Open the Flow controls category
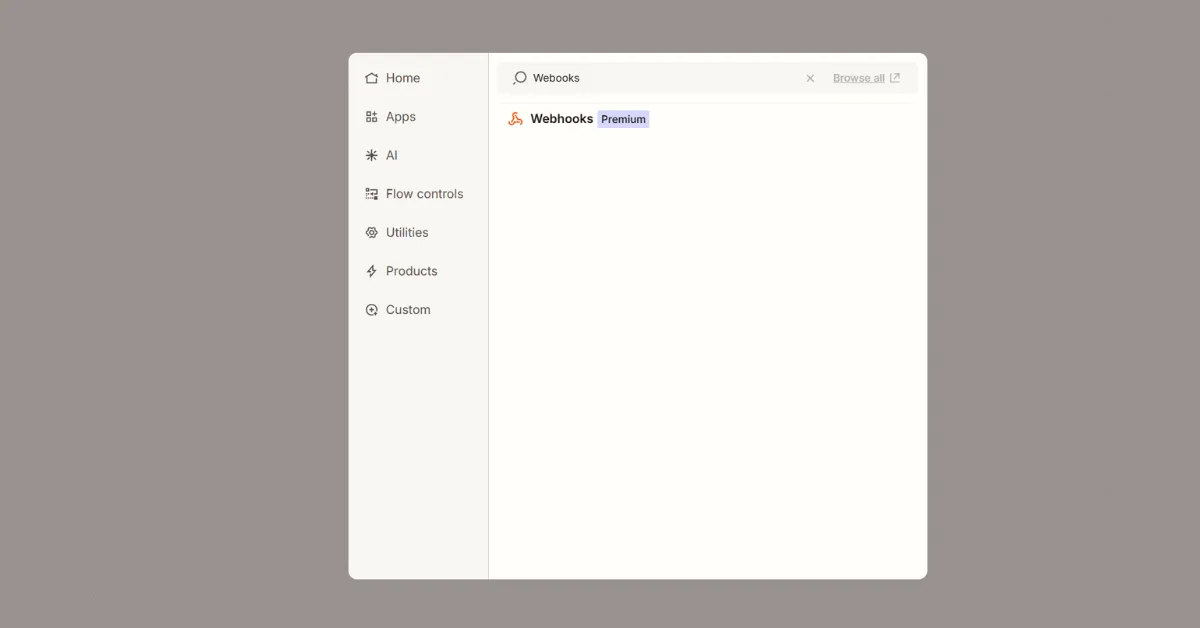 pyautogui.click(x=424, y=193)
